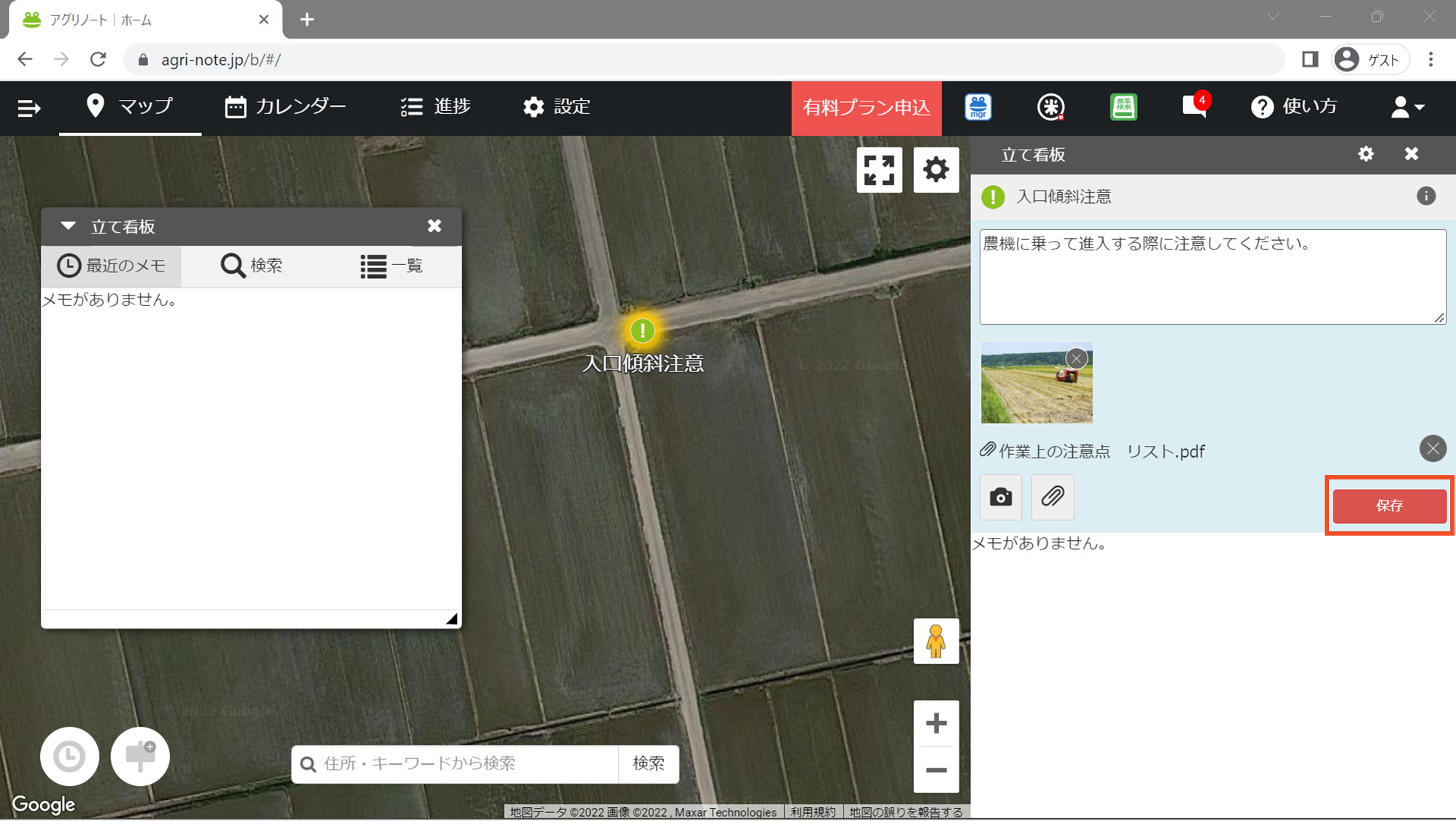Open recent history clock button on map
This screenshot has width=1456, height=821.
pos(69,757)
